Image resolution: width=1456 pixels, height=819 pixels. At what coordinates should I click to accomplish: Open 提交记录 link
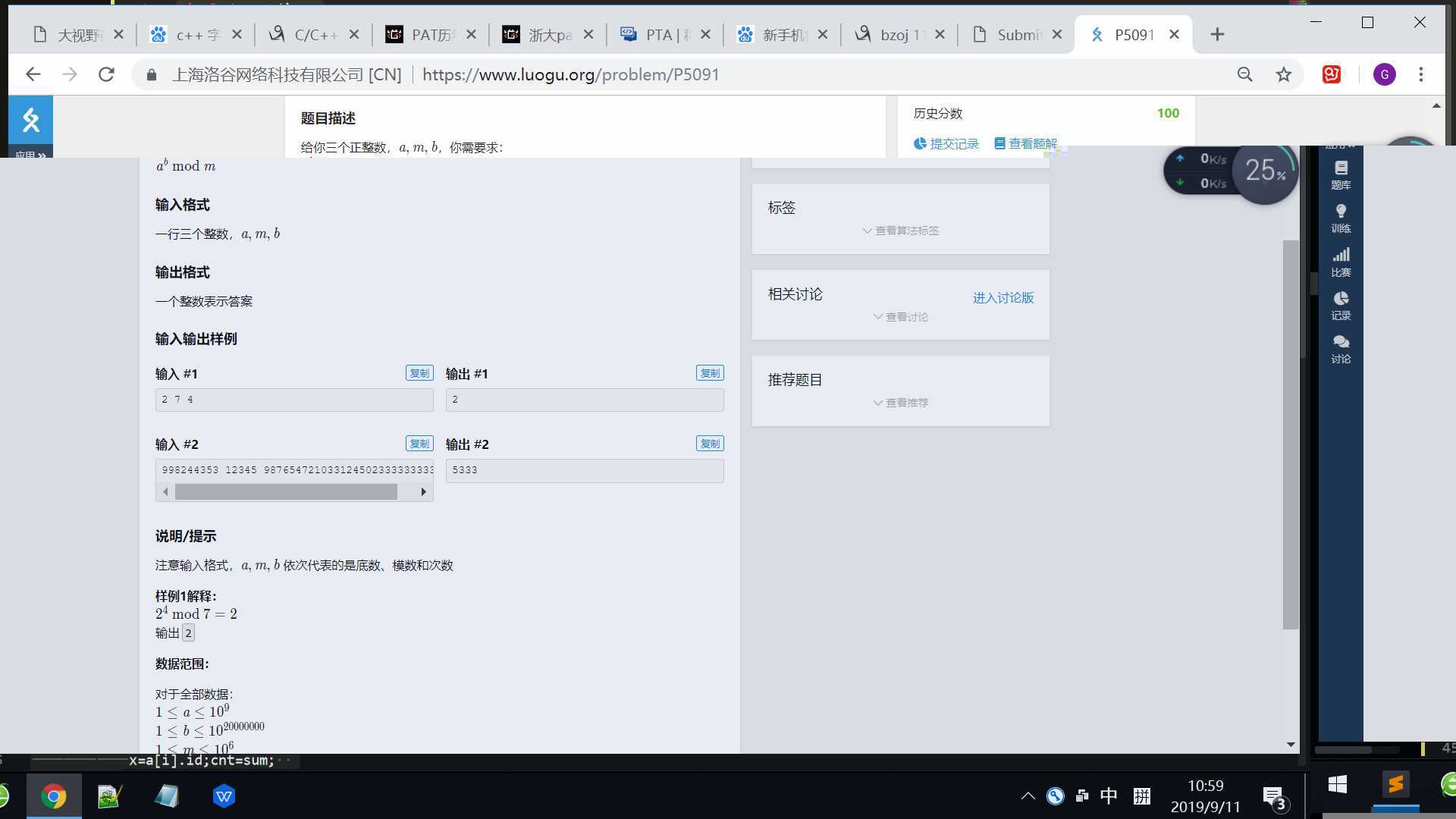[946, 144]
